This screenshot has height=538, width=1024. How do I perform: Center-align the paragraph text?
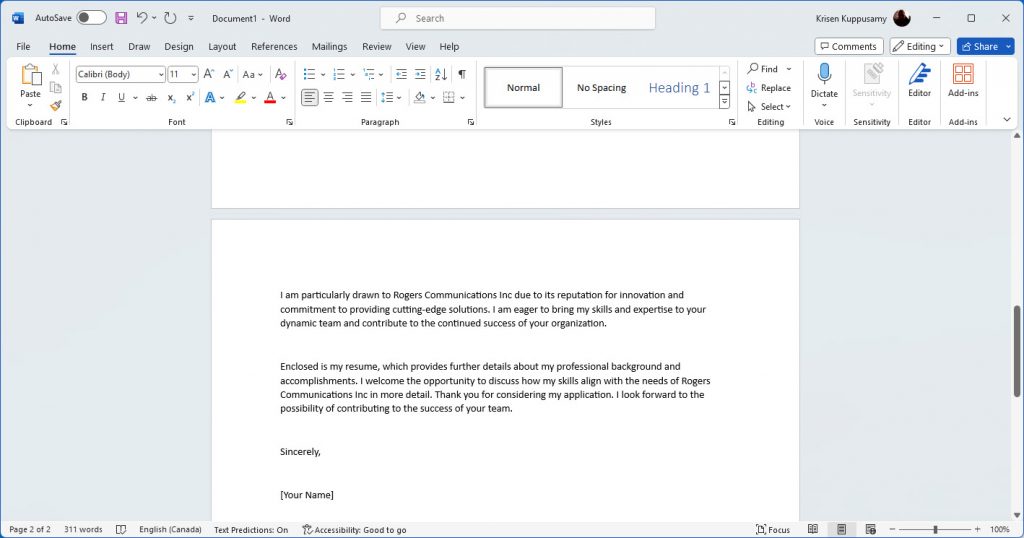coord(329,98)
